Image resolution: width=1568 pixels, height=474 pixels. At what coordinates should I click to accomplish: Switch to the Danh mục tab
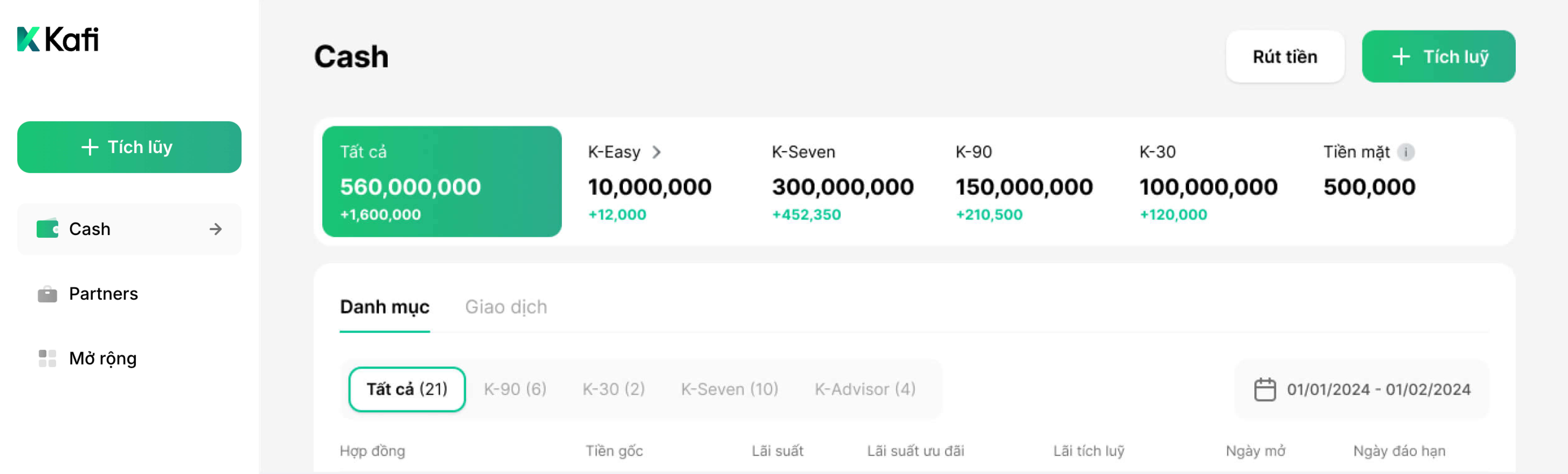[x=385, y=307]
